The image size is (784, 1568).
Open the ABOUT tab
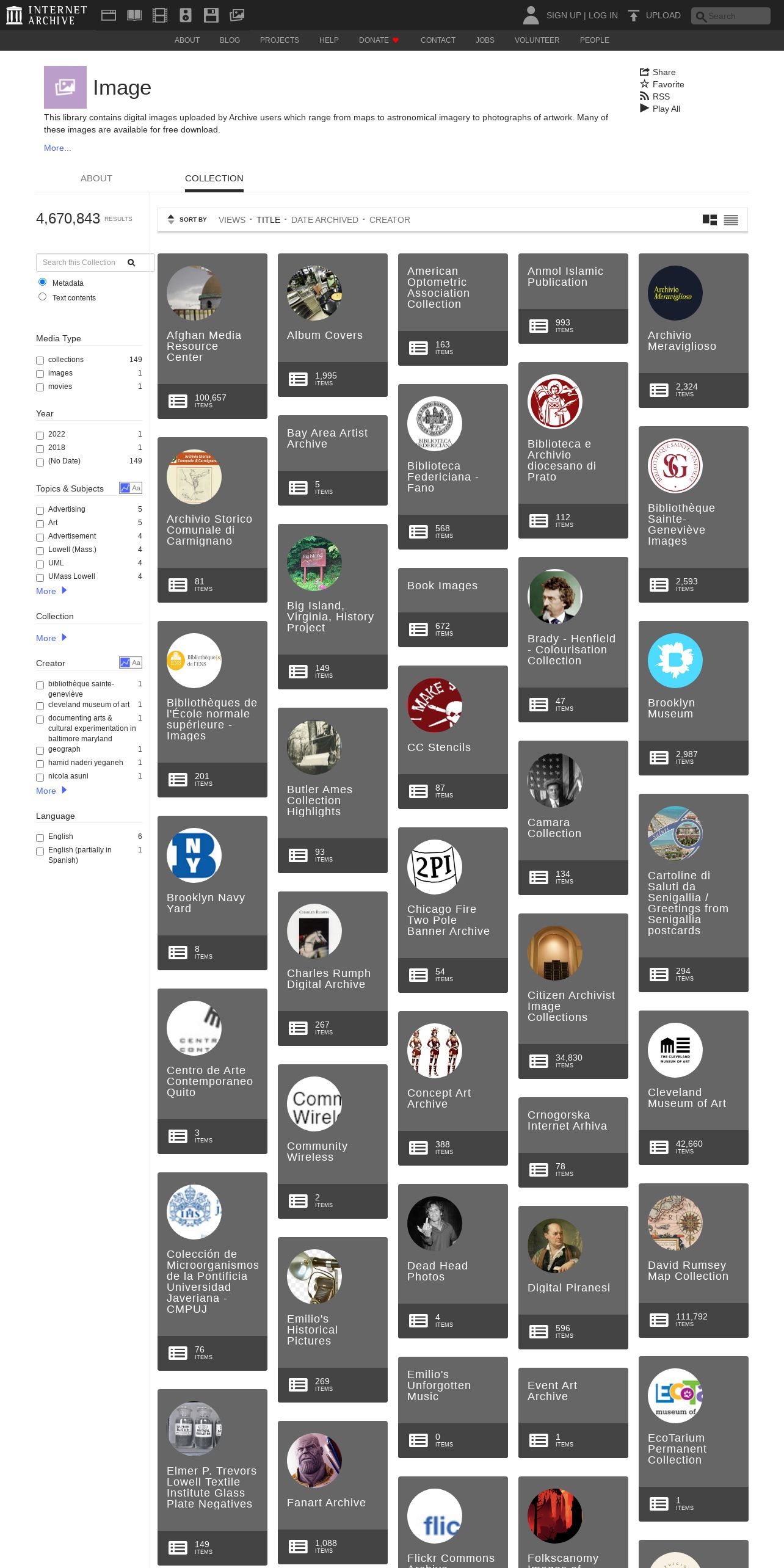(96, 178)
